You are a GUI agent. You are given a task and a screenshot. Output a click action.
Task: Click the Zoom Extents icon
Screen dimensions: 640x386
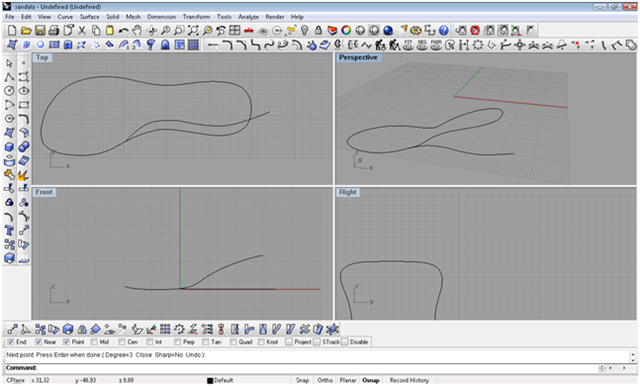tap(193, 31)
